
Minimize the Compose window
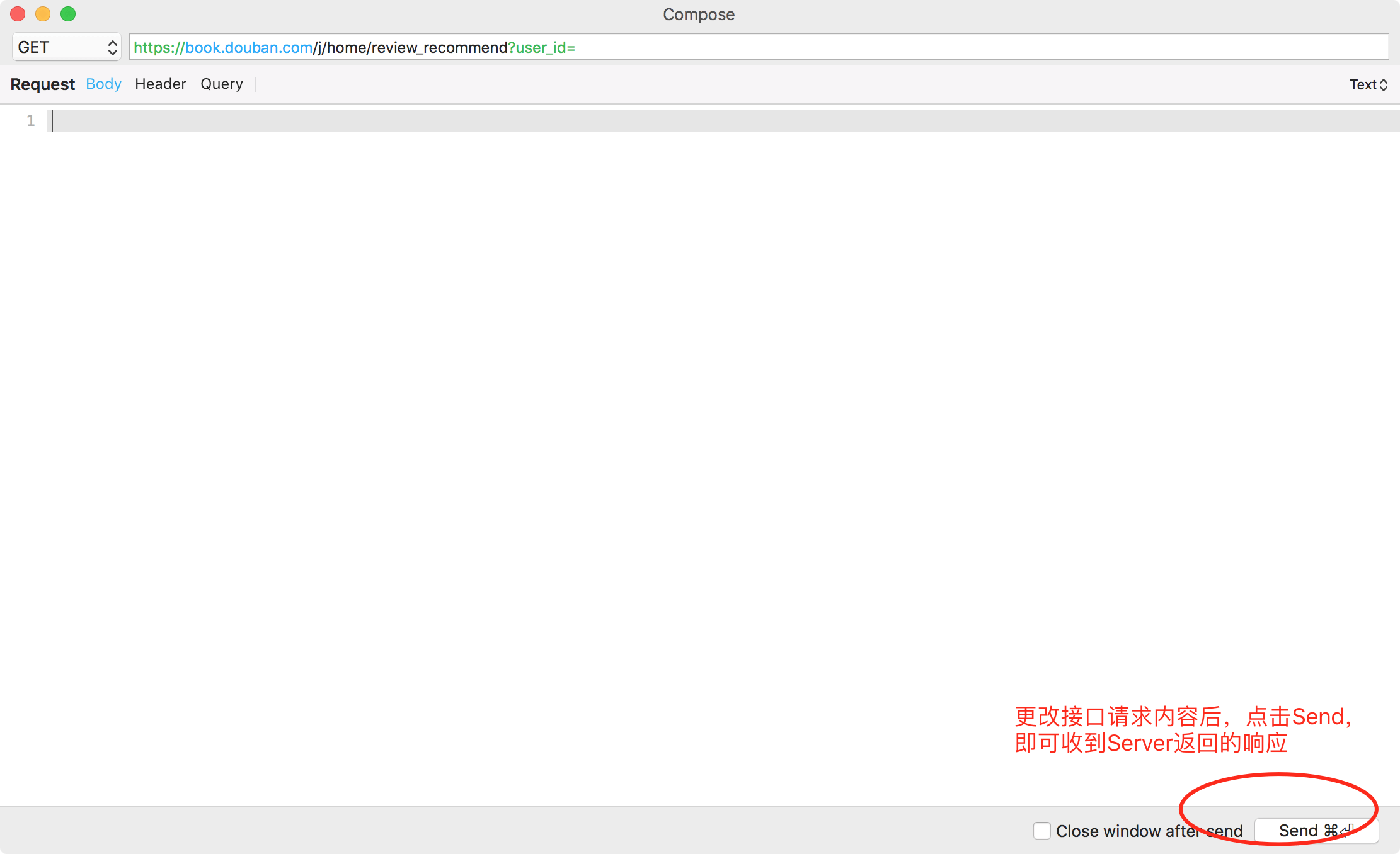(x=43, y=14)
